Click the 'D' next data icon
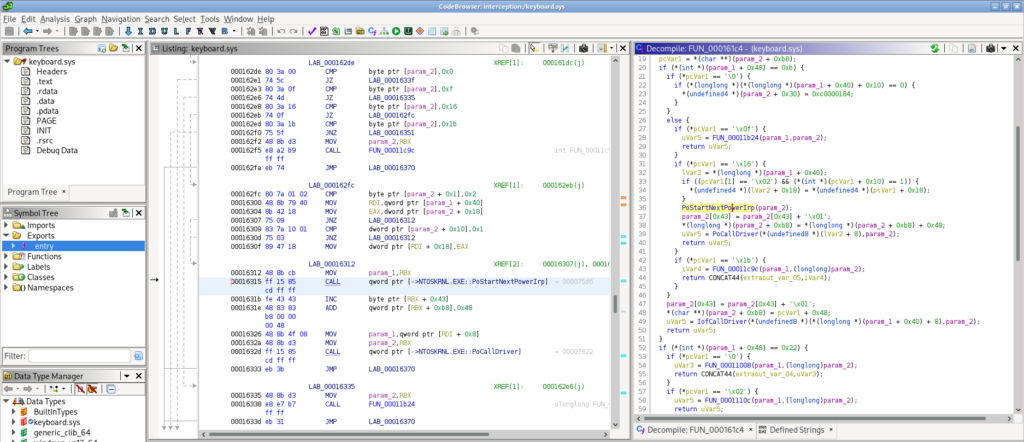Image resolution: width=1024 pixels, height=442 pixels. [x=150, y=31]
